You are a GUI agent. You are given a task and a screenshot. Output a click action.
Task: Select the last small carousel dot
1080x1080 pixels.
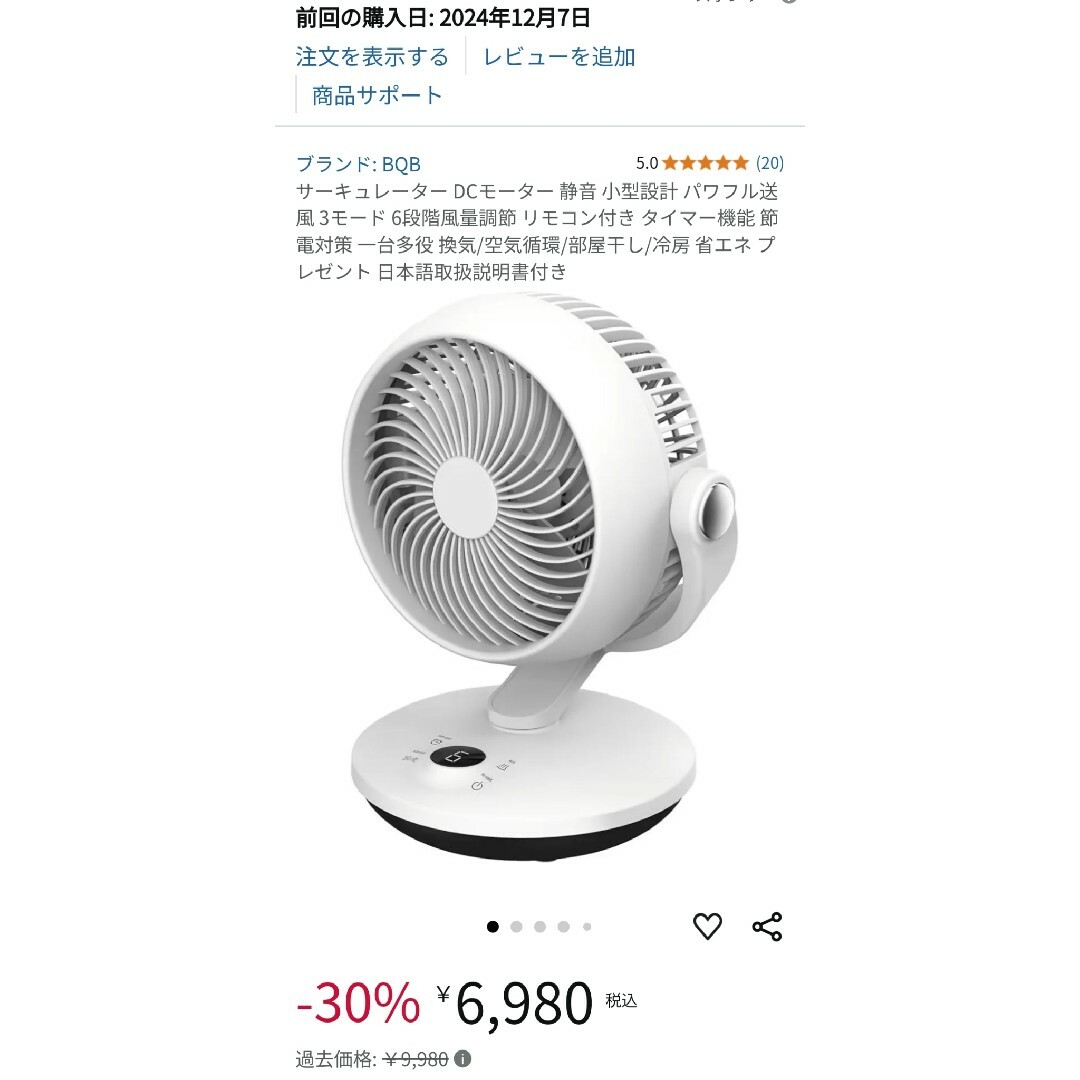[x=587, y=926]
